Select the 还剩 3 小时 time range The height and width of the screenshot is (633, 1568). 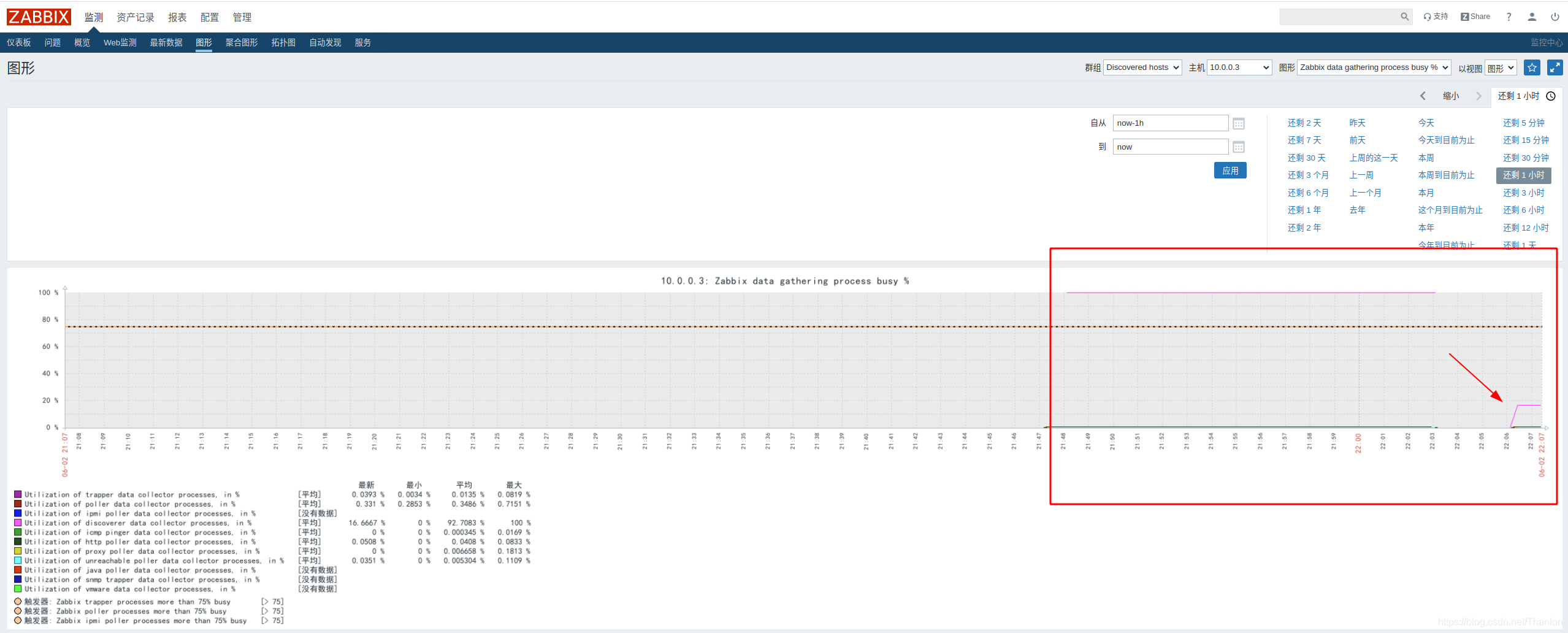point(1523,193)
